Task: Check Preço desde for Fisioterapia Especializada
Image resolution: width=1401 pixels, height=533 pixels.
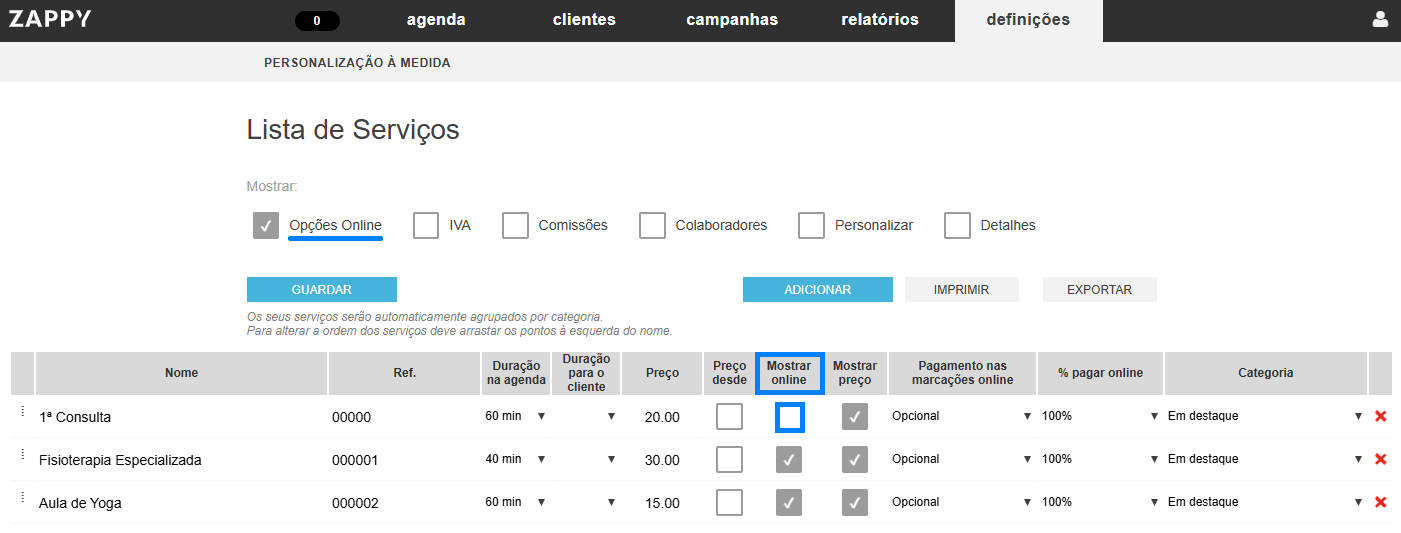Action: pos(729,459)
